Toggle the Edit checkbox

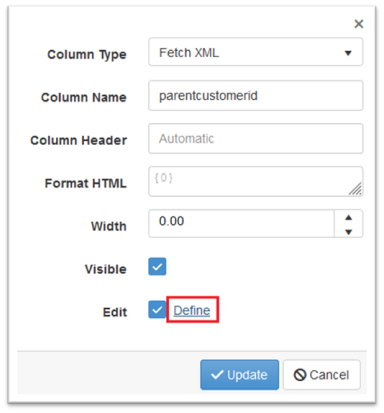pyautogui.click(x=157, y=310)
